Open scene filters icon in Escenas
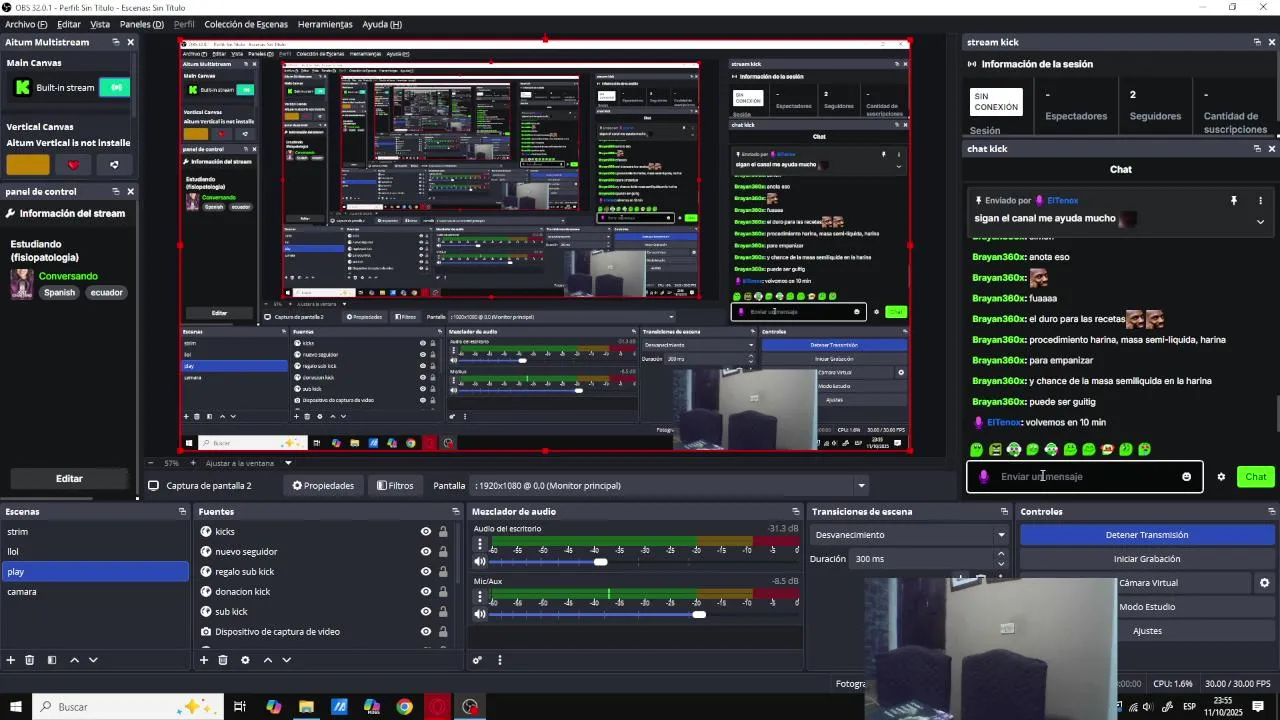 coord(52,660)
